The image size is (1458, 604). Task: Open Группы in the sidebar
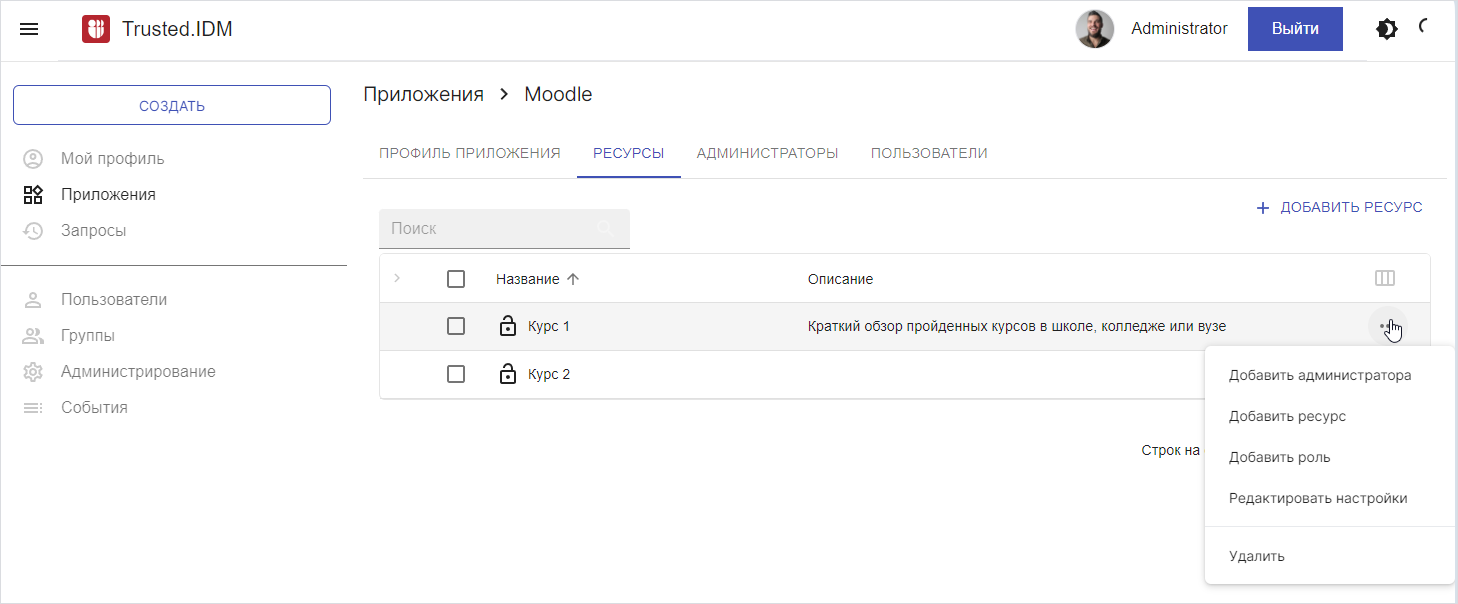tap(88, 336)
